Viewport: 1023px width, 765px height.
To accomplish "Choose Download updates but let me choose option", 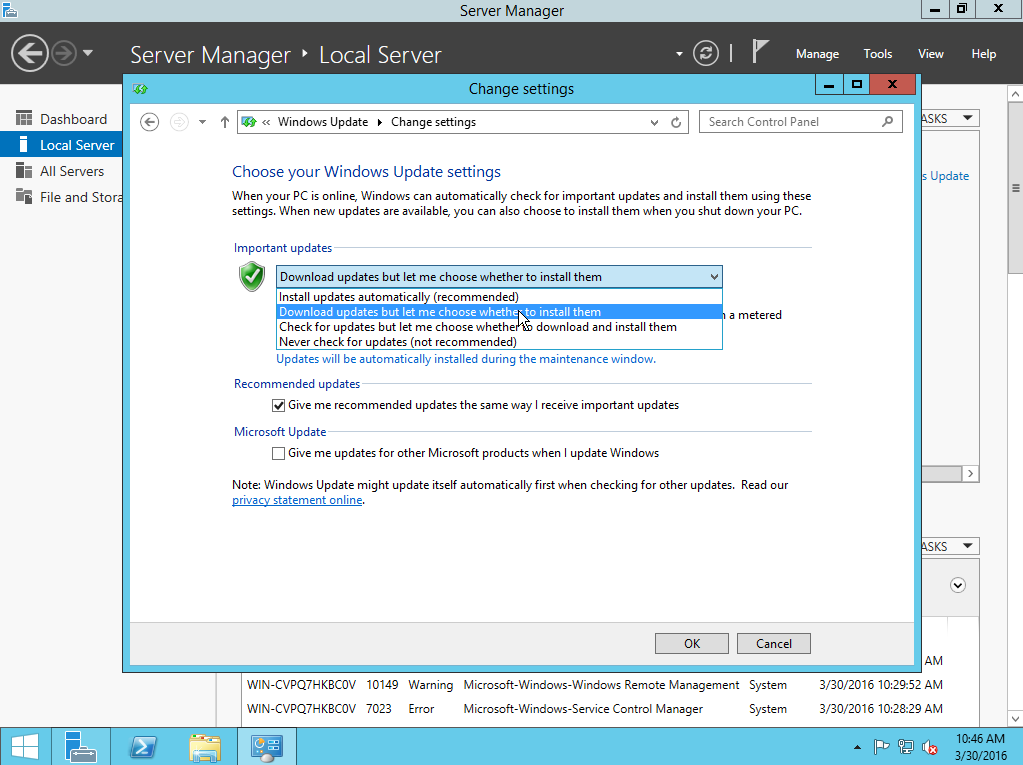I will tap(499, 312).
